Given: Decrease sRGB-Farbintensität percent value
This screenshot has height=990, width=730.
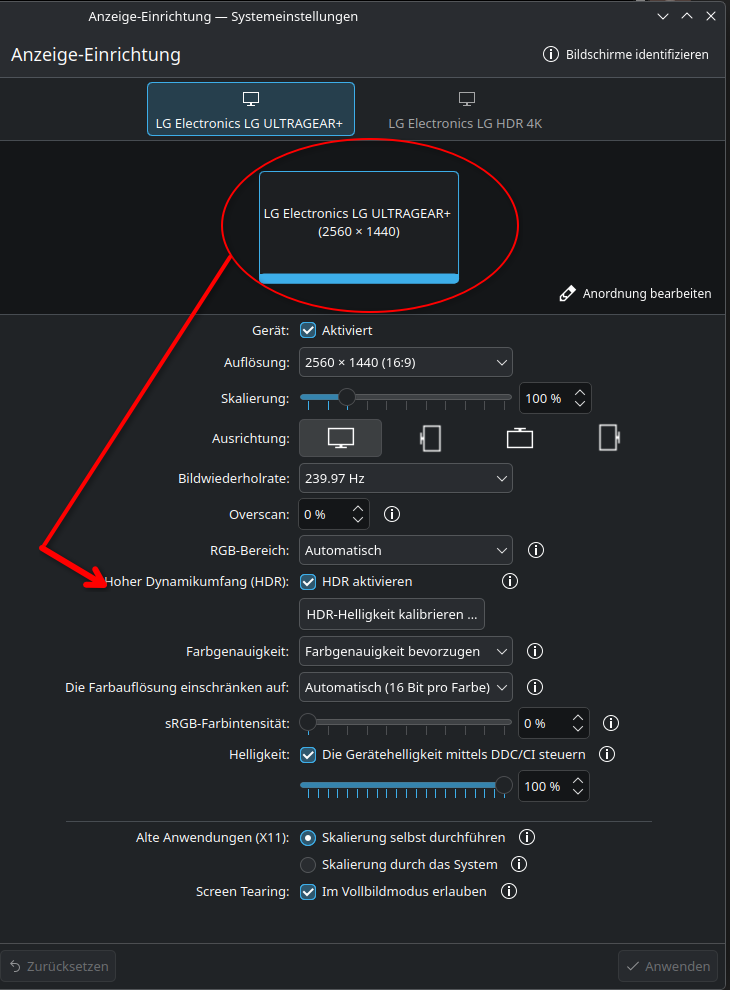Looking at the screenshot, I should coord(578,729).
